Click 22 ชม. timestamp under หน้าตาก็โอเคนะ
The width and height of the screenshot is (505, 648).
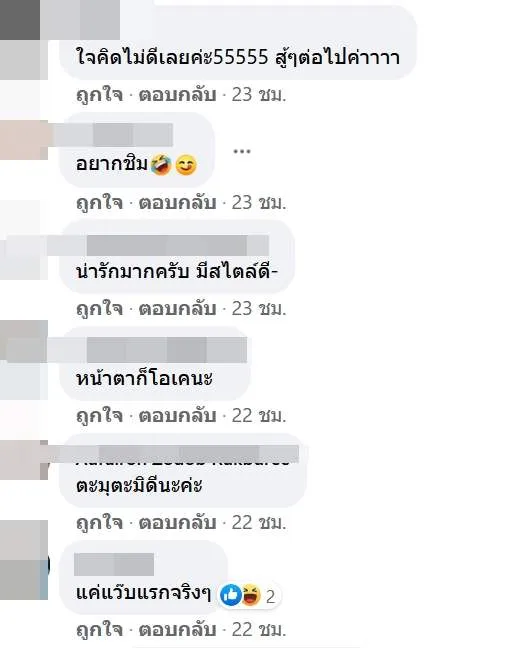(x=259, y=416)
